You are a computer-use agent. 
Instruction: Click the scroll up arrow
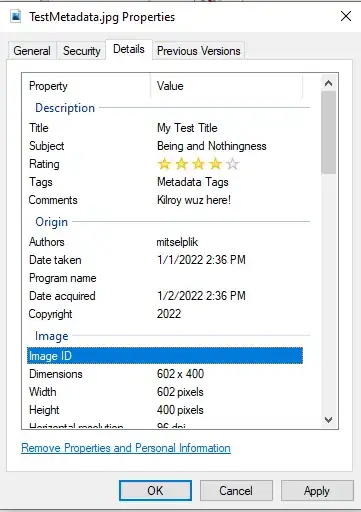point(328,83)
